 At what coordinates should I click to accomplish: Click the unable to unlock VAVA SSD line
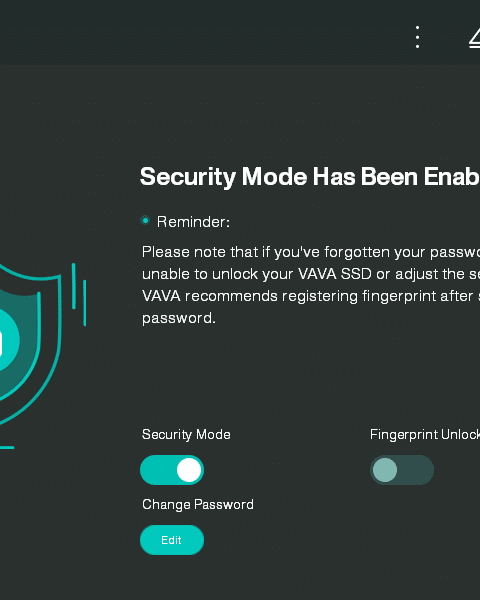tap(311, 274)
